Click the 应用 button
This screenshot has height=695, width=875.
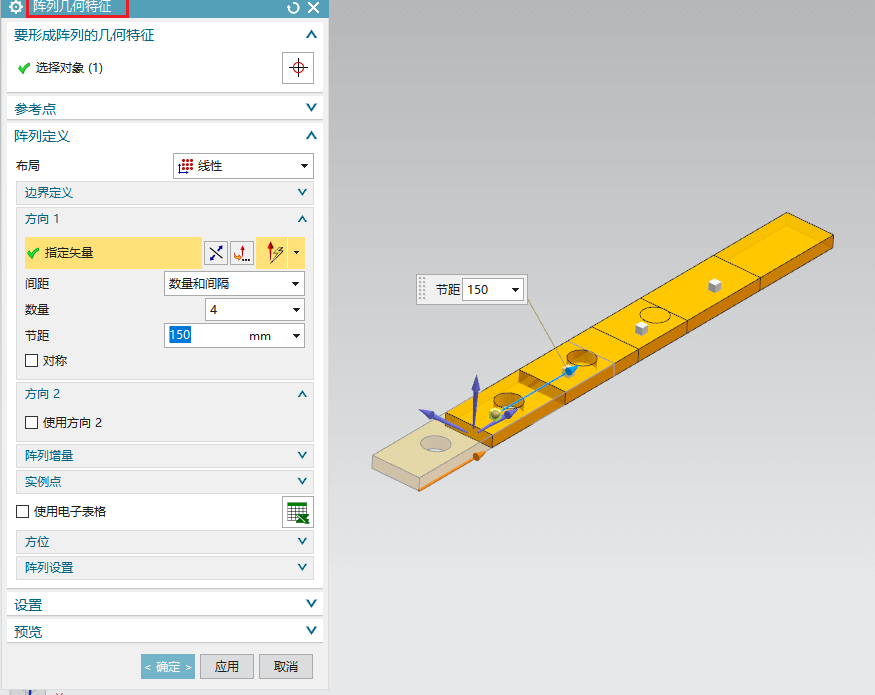(x=227, y=667)
